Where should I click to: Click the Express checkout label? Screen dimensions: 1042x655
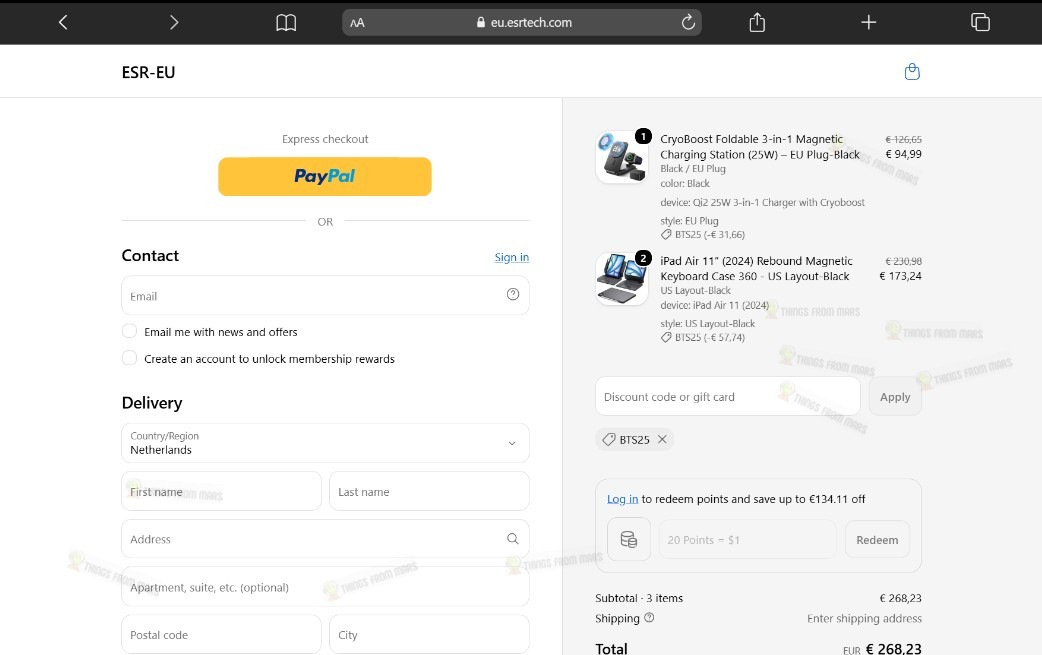tap(325, 139)
